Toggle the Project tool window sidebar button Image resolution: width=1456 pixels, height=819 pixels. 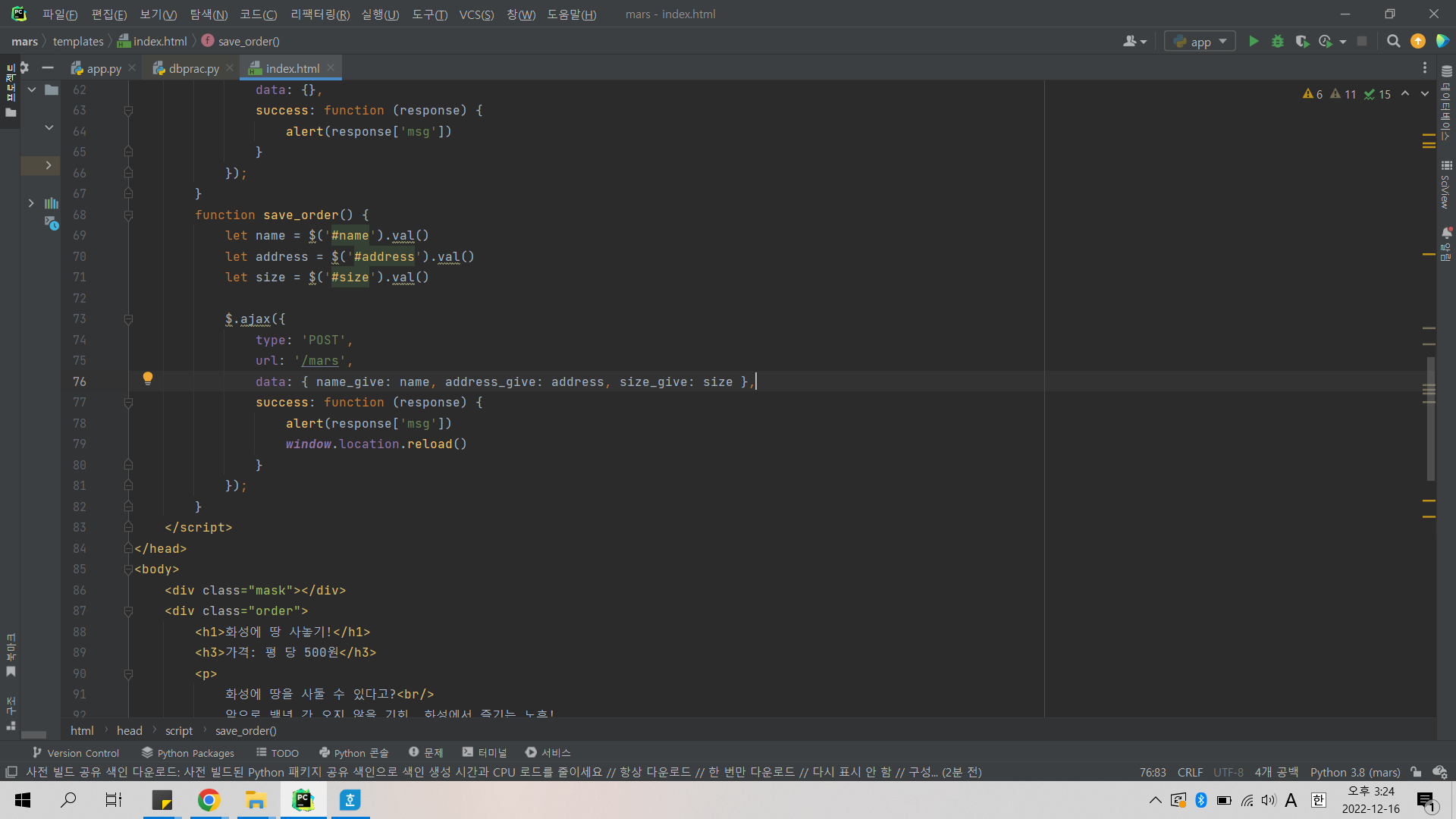tap(11, 91)
